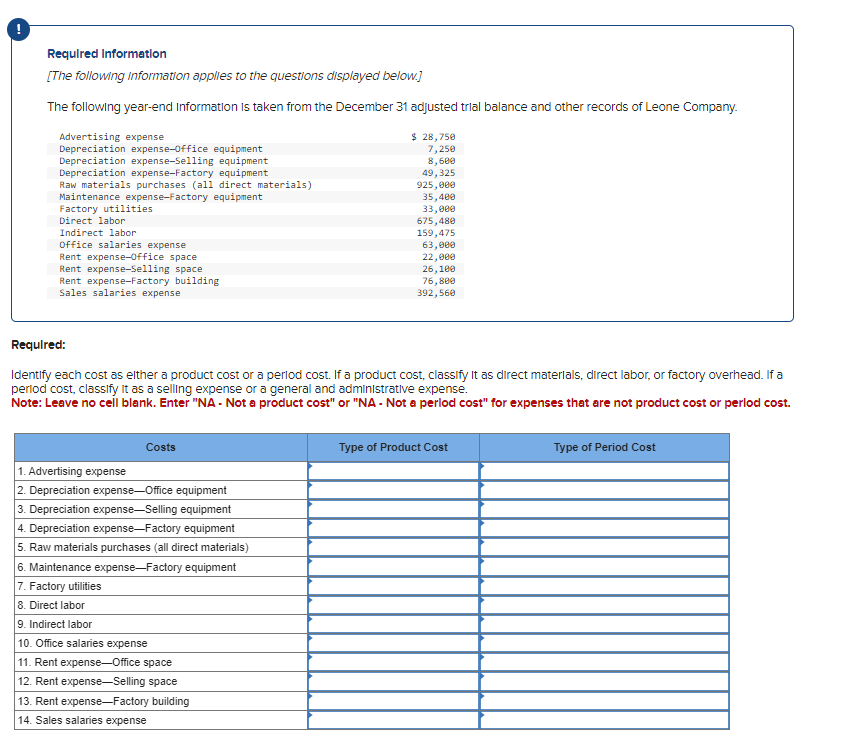858x753 pixels.
Task: Click the Type of Product Cost header
Action: pyautogui.click(x=393, y=447)
